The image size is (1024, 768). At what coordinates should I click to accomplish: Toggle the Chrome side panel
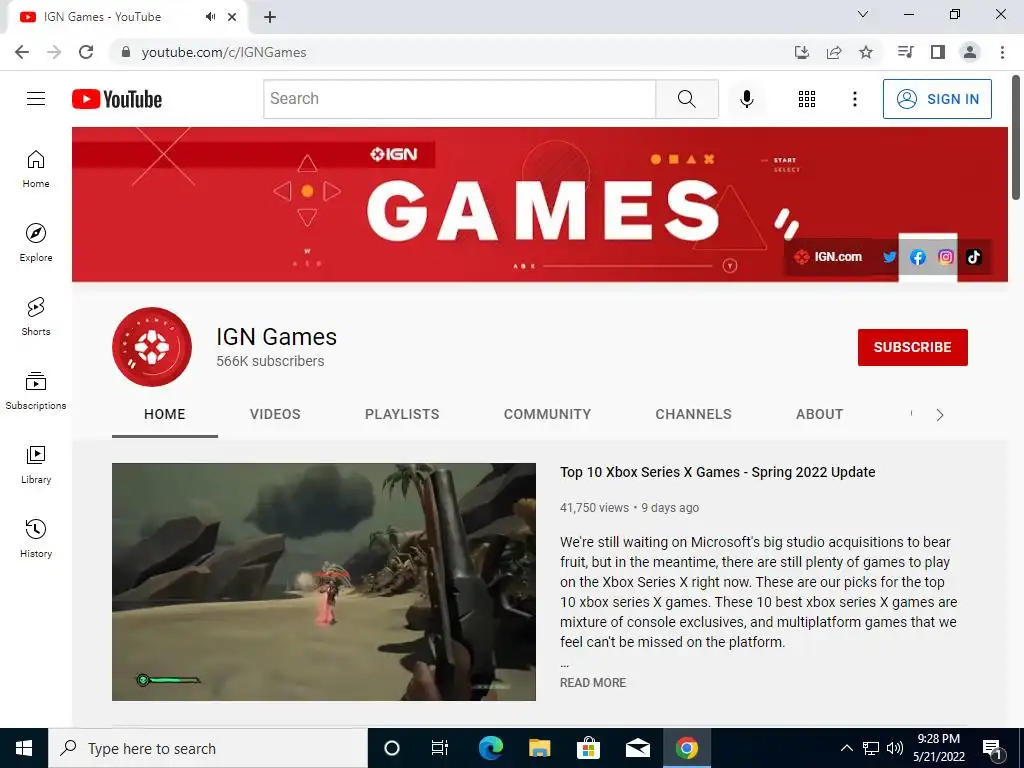(x=938, y=52)
